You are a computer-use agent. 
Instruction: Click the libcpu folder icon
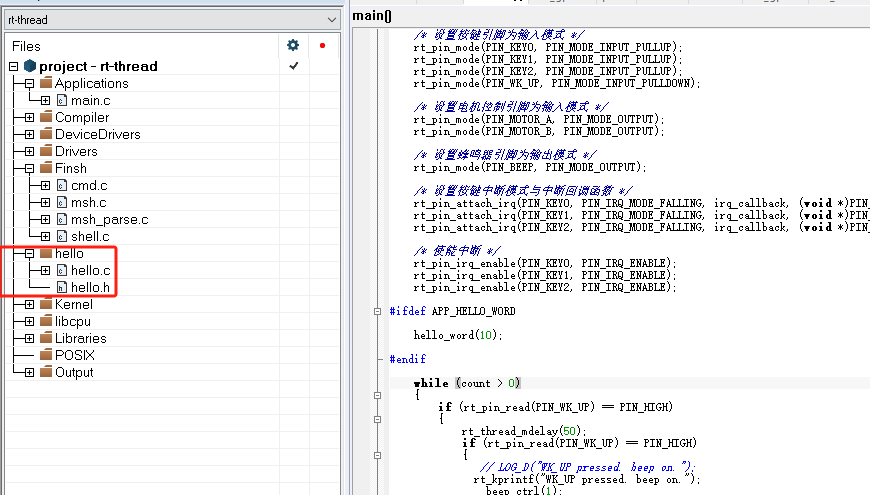[x=46, y=321]
